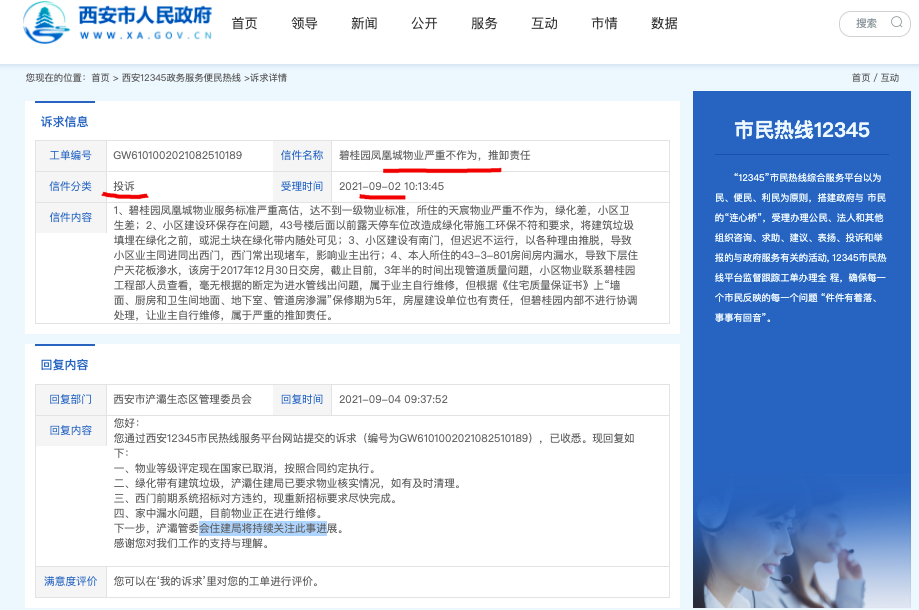Click the search magnifier icon
This screenshot has height=610, width=919.
tap(896, 23)
